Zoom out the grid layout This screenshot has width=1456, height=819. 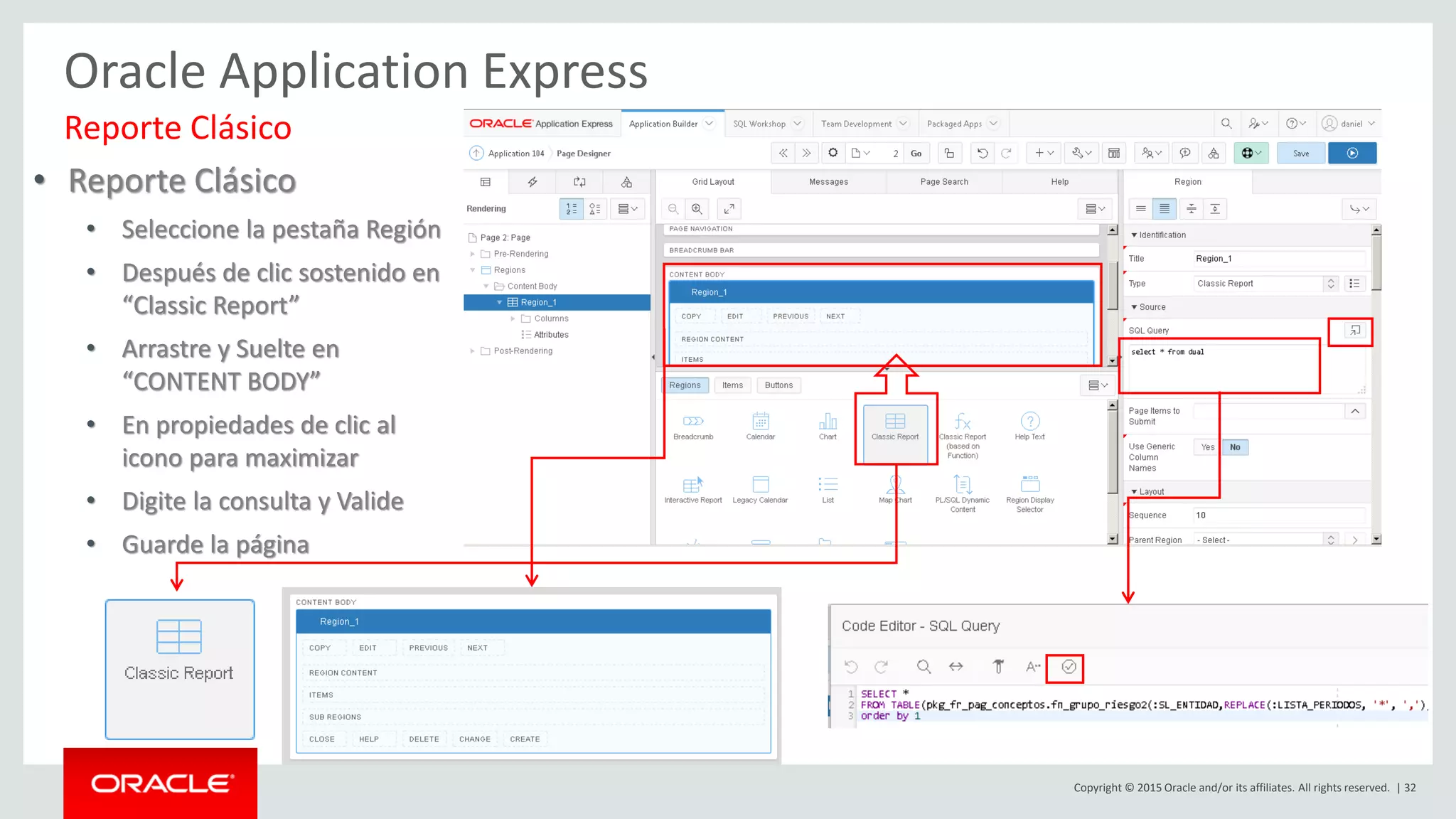(673, 209)
